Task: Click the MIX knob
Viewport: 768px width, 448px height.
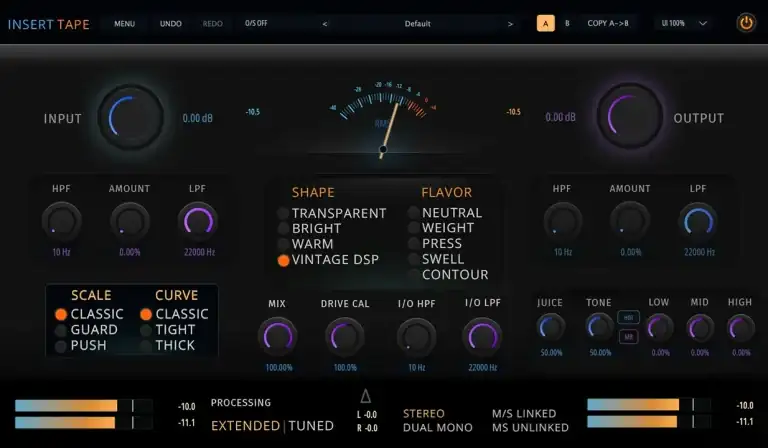Action: coord(278,337)
